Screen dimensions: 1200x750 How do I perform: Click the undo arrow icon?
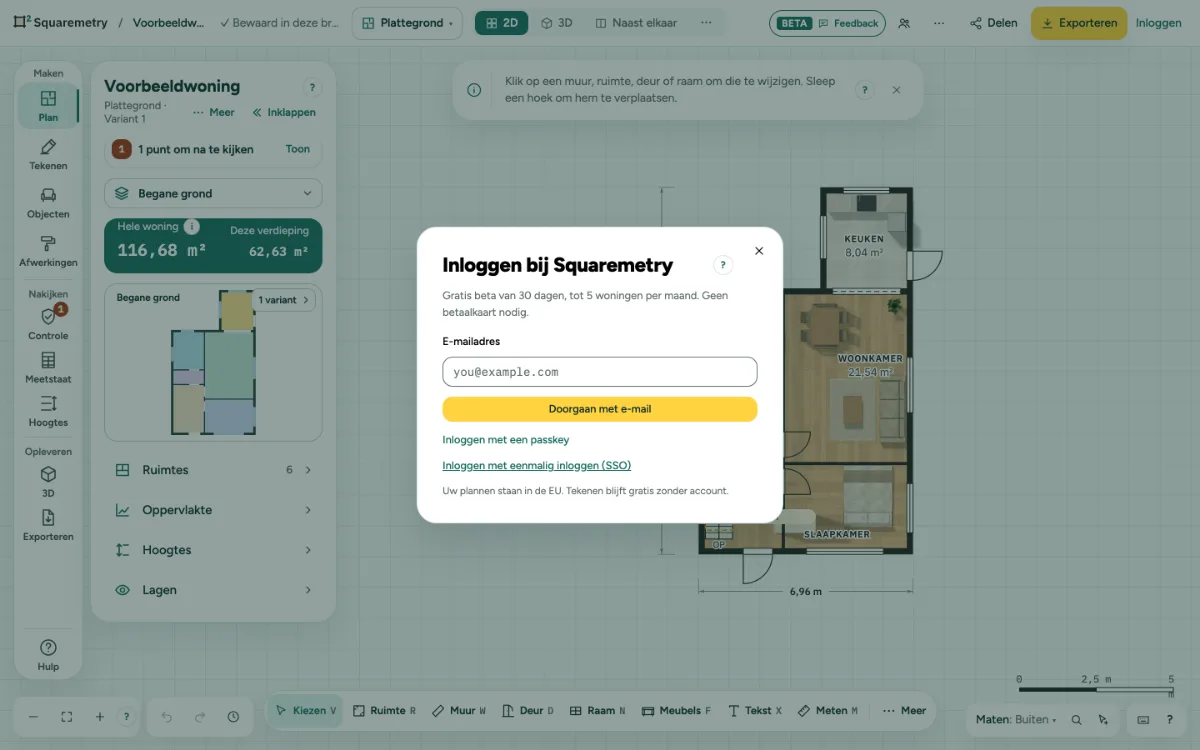click(167, 717)
